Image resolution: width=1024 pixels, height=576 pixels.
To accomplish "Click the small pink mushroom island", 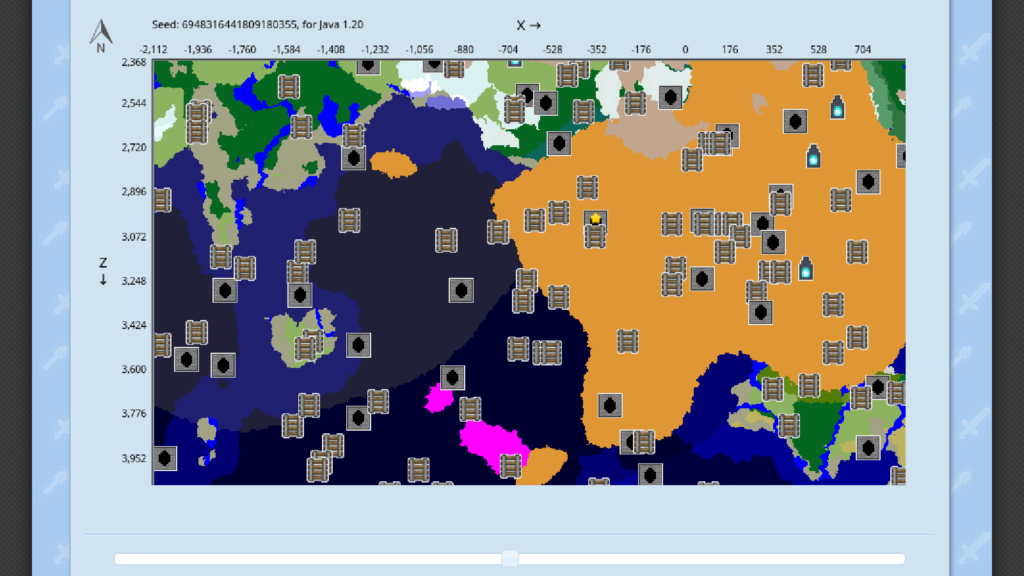I will coord(436,399).
